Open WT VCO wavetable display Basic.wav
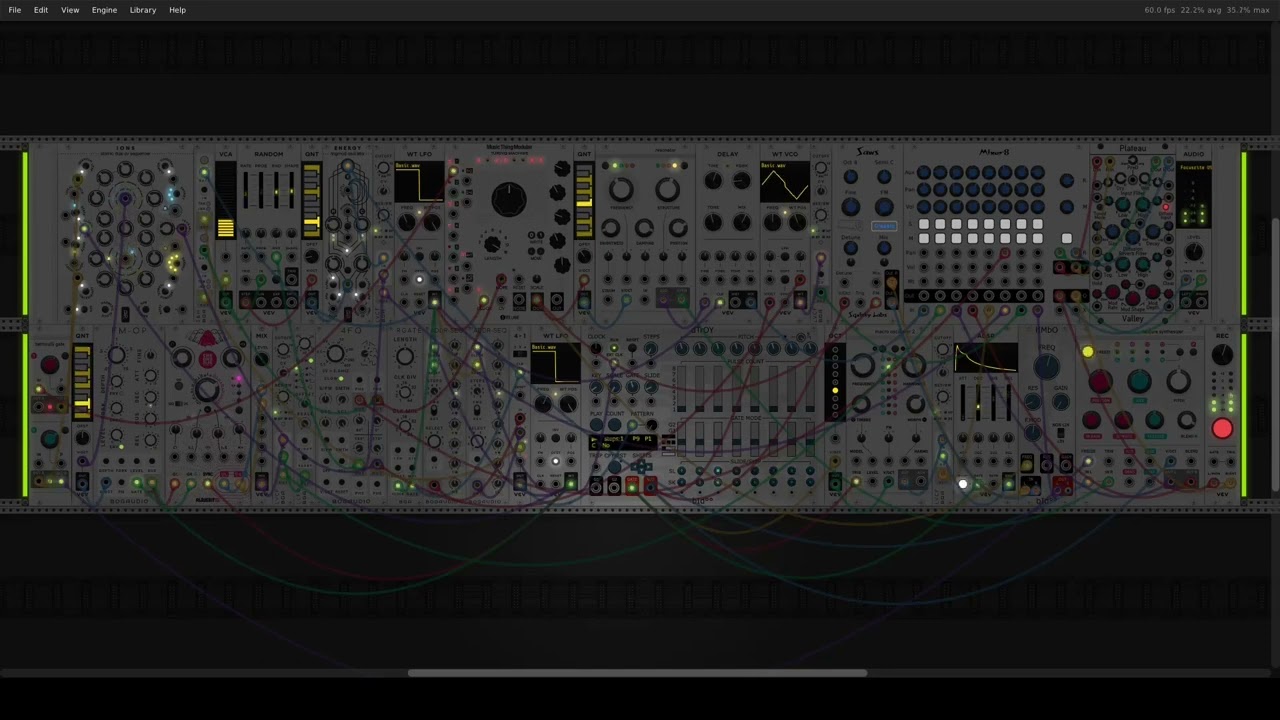Image resolution: width=1280 pixels, height=720 pixels. click(785, 182)
